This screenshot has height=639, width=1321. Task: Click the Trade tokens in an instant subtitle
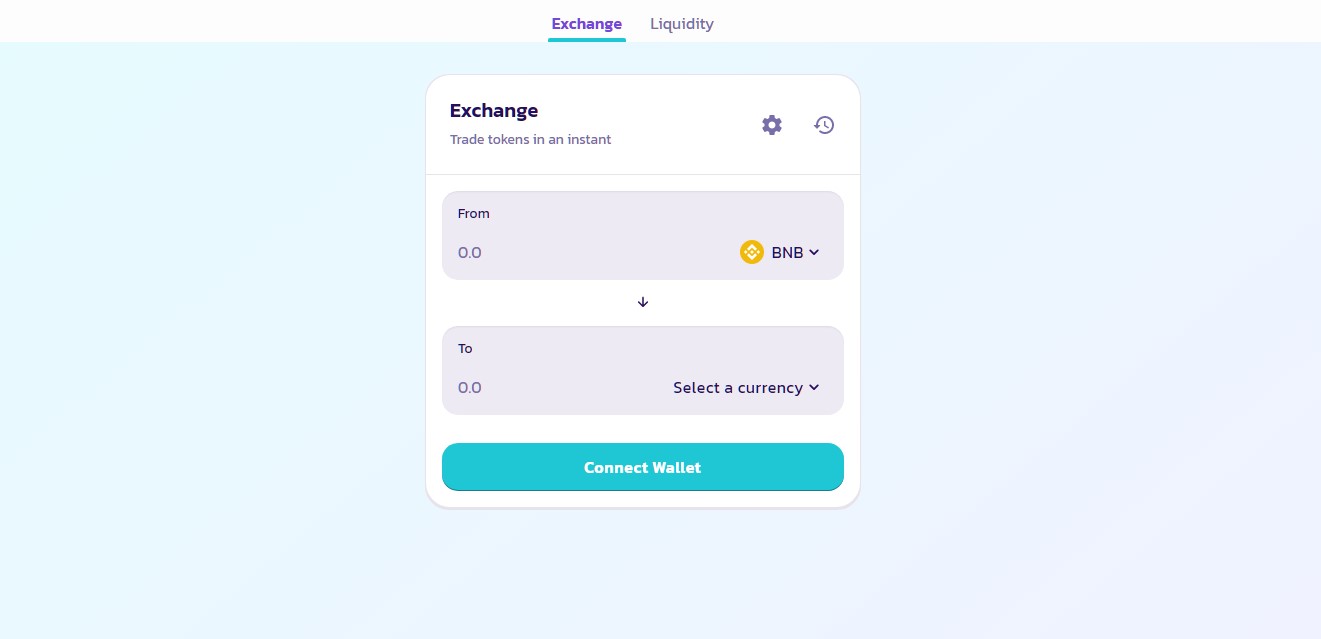530,140
